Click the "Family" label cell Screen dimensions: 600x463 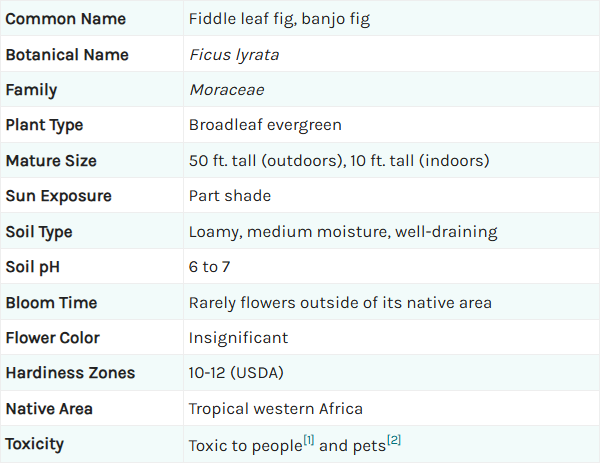click(92, 90)
